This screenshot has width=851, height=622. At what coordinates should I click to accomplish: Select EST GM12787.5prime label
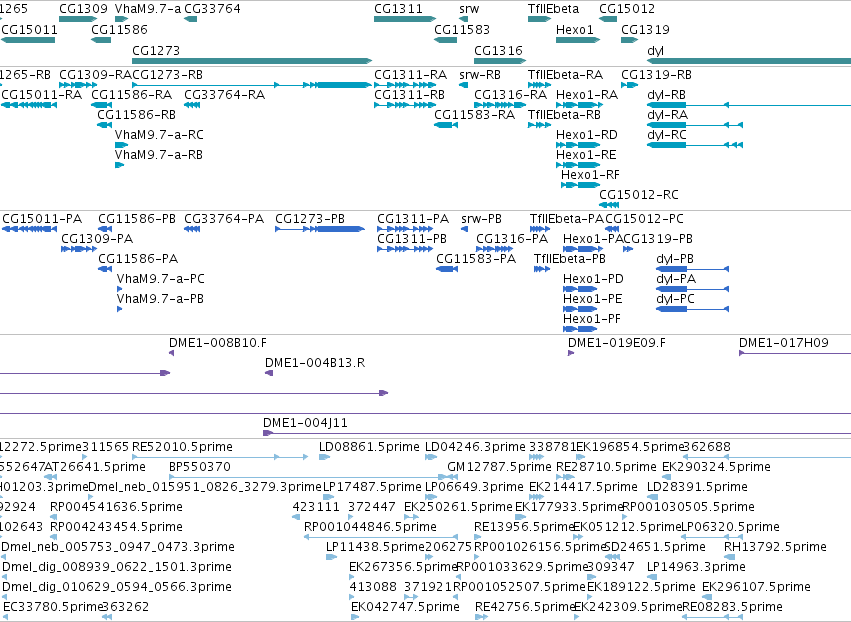(x=499, y=467)
